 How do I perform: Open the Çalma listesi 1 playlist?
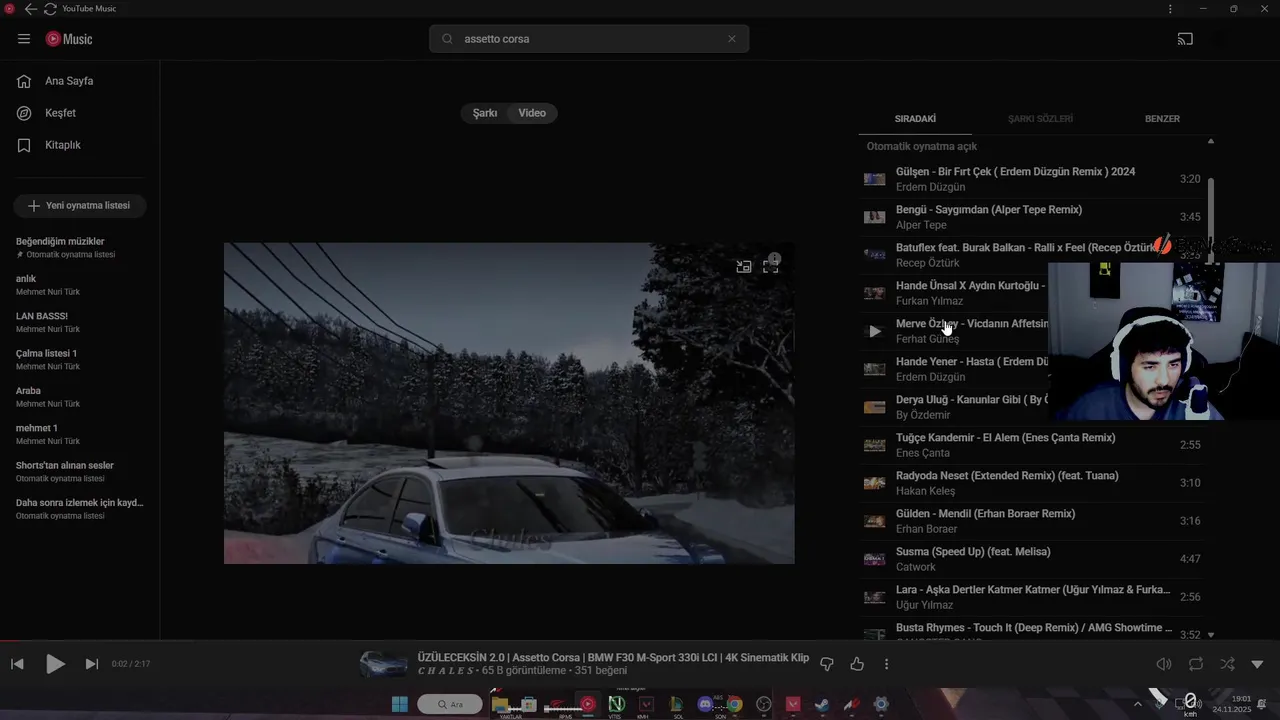tap(80, 359)
